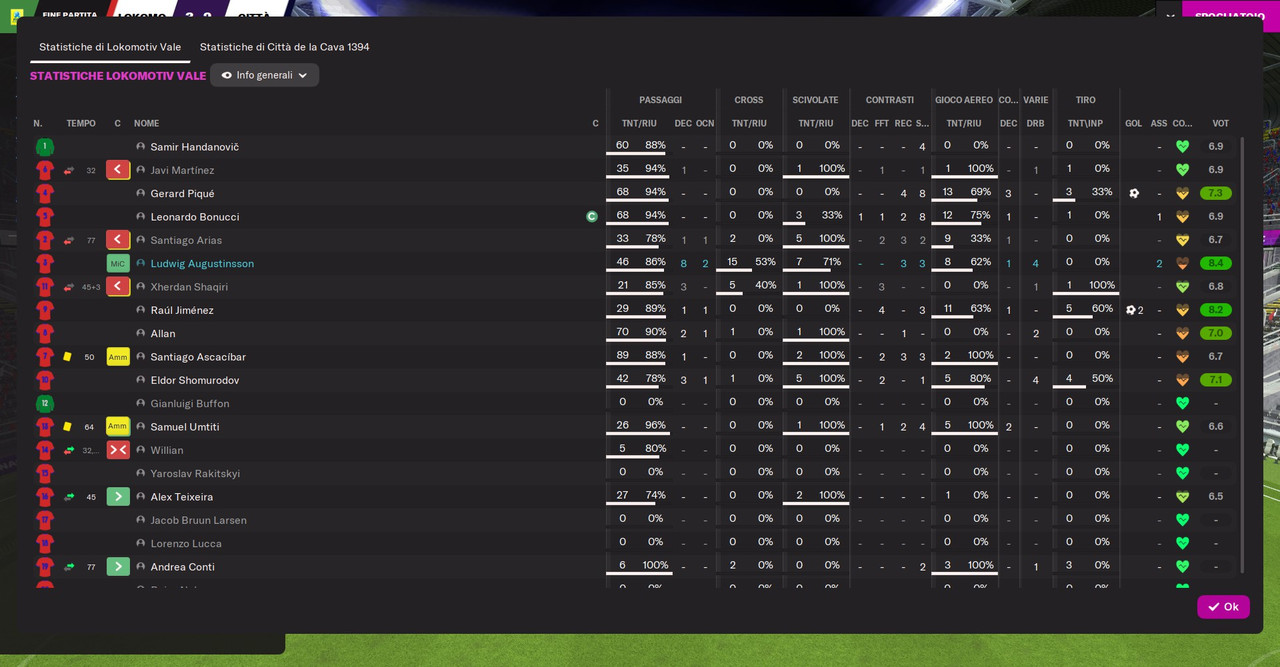Screen dimensions: 1280x667
Task: Click Gianluigi Buffon's number 12 shirt icon
Action: pos(45,404)
